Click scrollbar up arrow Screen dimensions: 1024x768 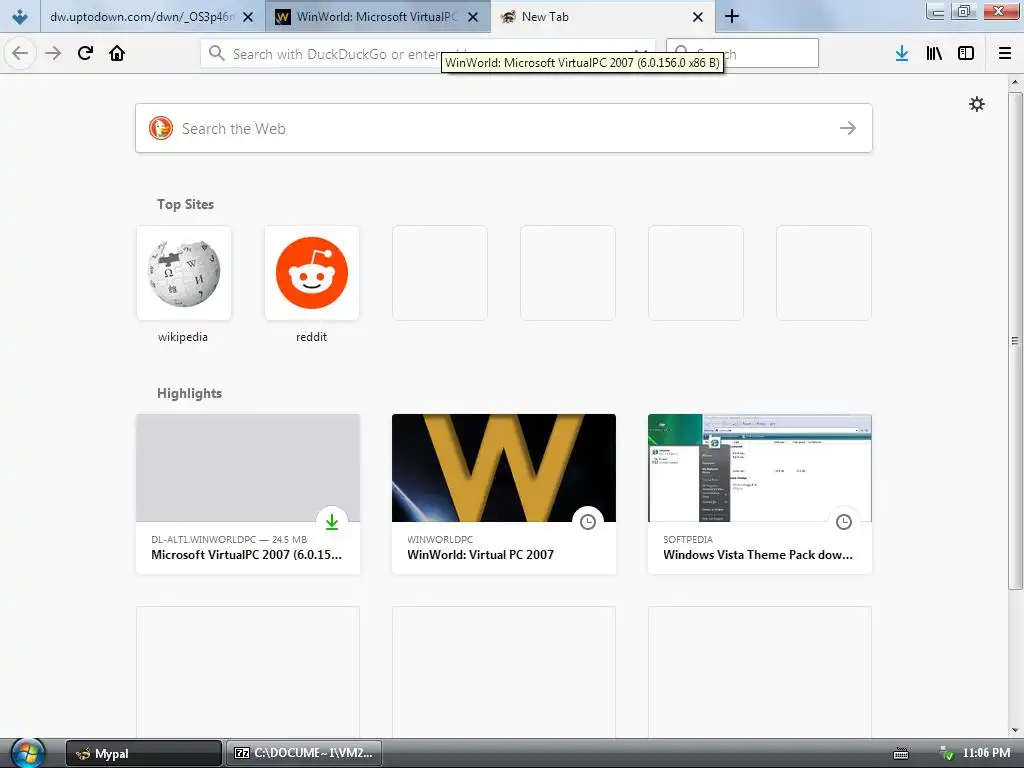(x=1015, y=82)
